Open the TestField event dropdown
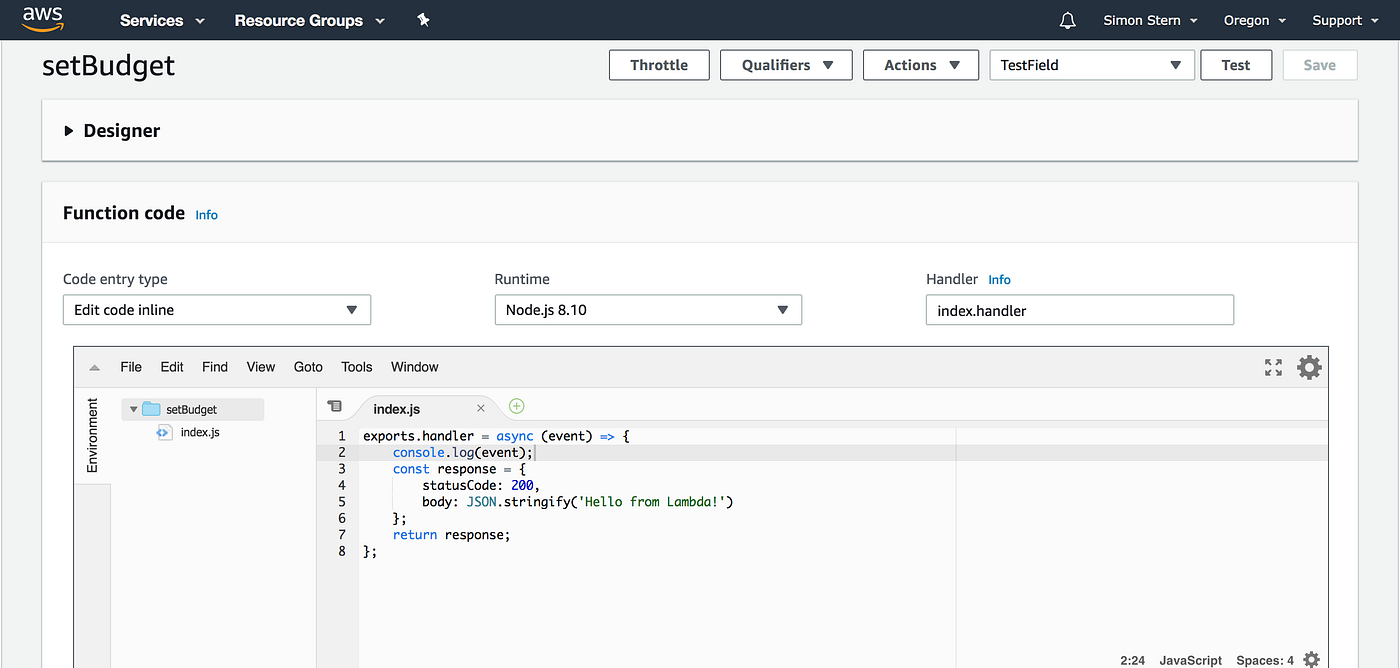The width and height of the screenshot is (1400, 668). click(1092, 65)
